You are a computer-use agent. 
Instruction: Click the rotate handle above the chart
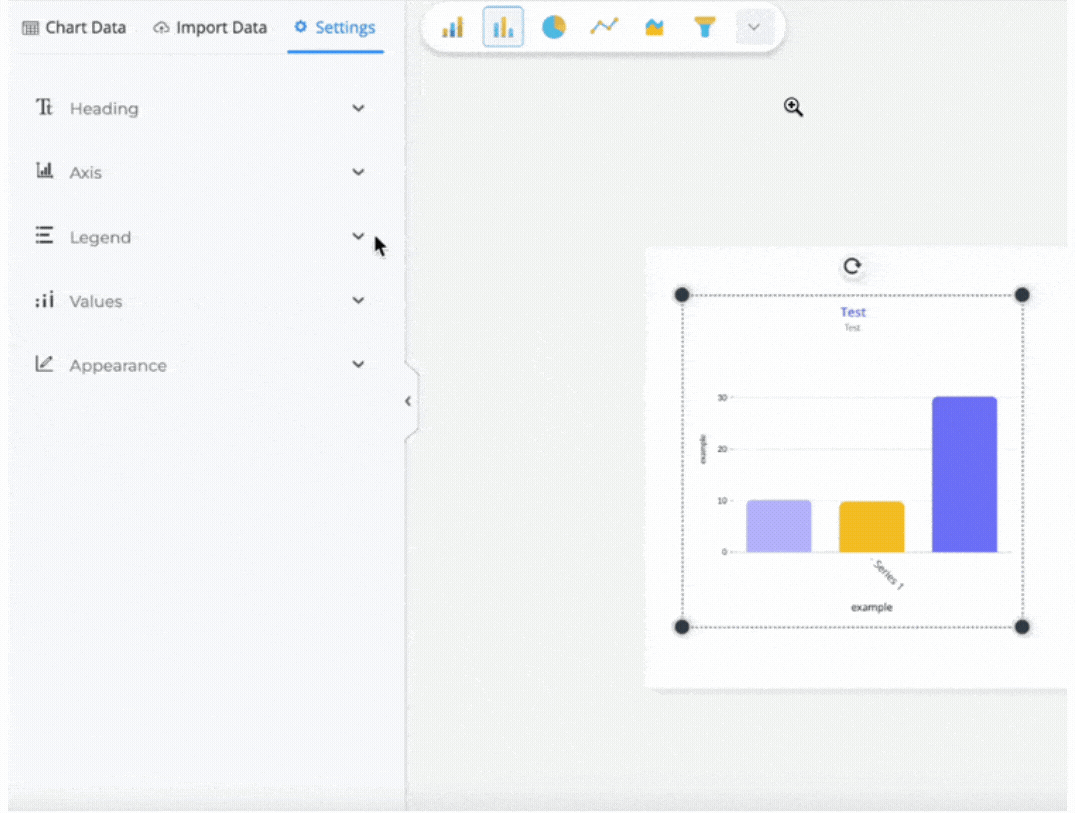[852, 266]
